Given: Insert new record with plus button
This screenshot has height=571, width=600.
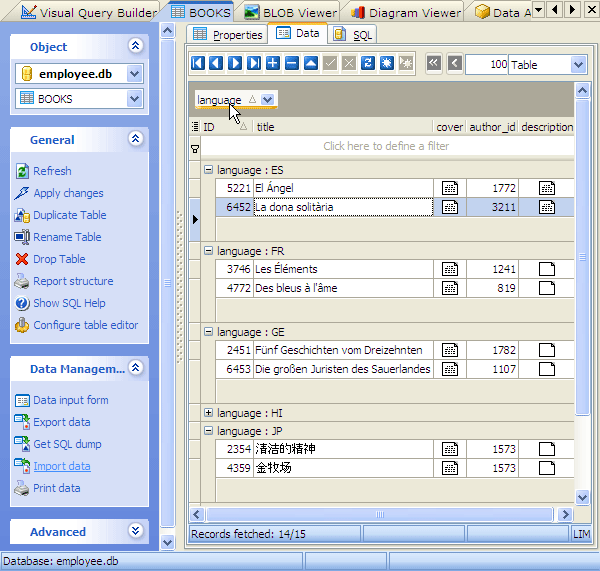Looking at the screenshot, I should click(273, 63).
